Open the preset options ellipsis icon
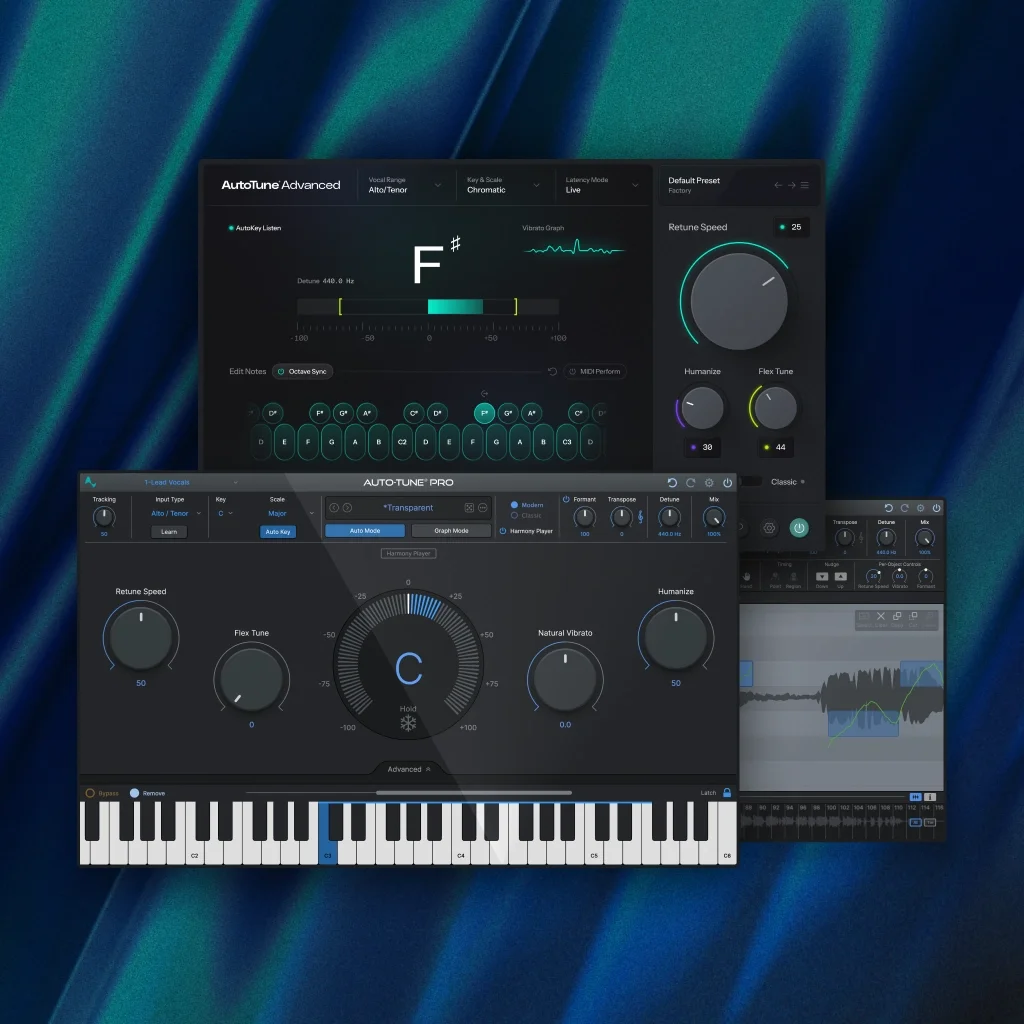The image size is (1024, 1024). 483,507
